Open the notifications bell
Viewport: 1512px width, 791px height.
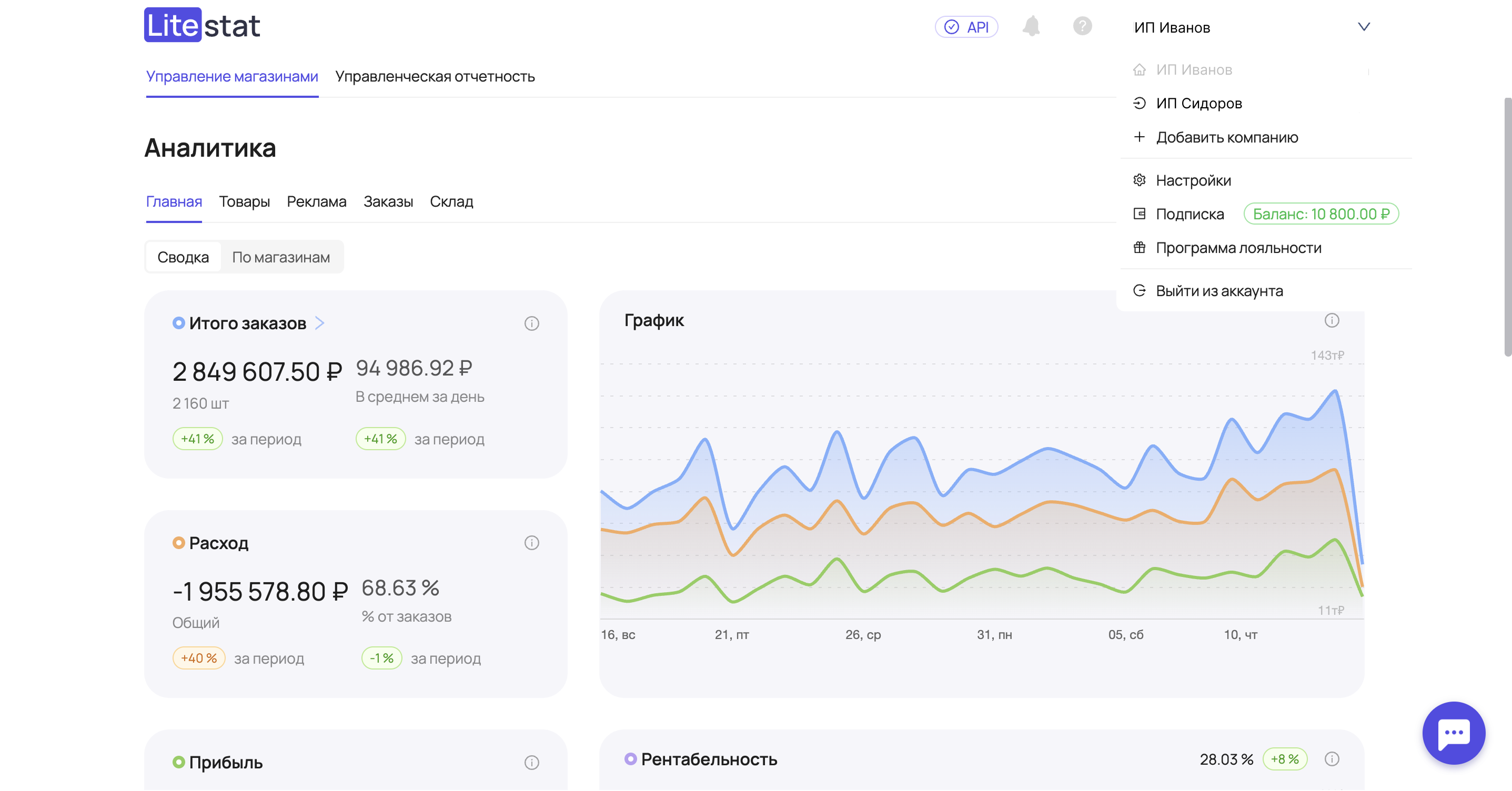[1031, 26]
